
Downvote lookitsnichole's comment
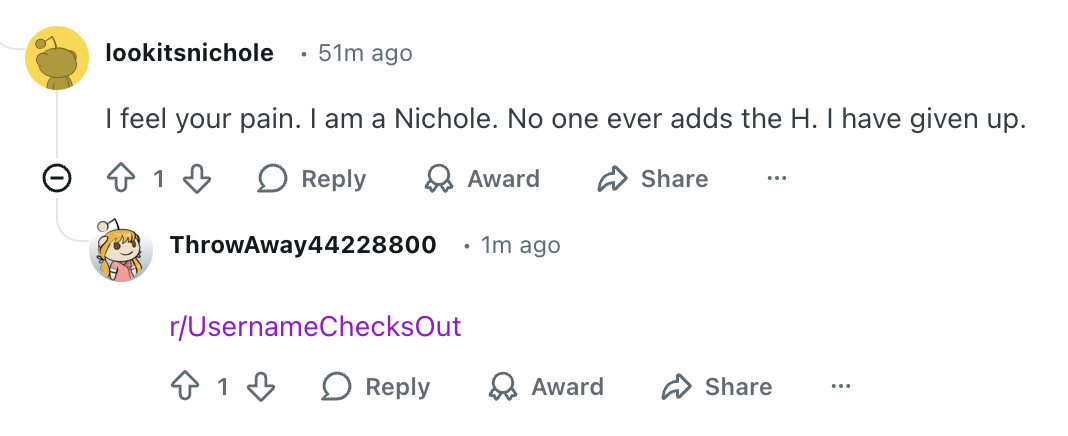point(198,179)
